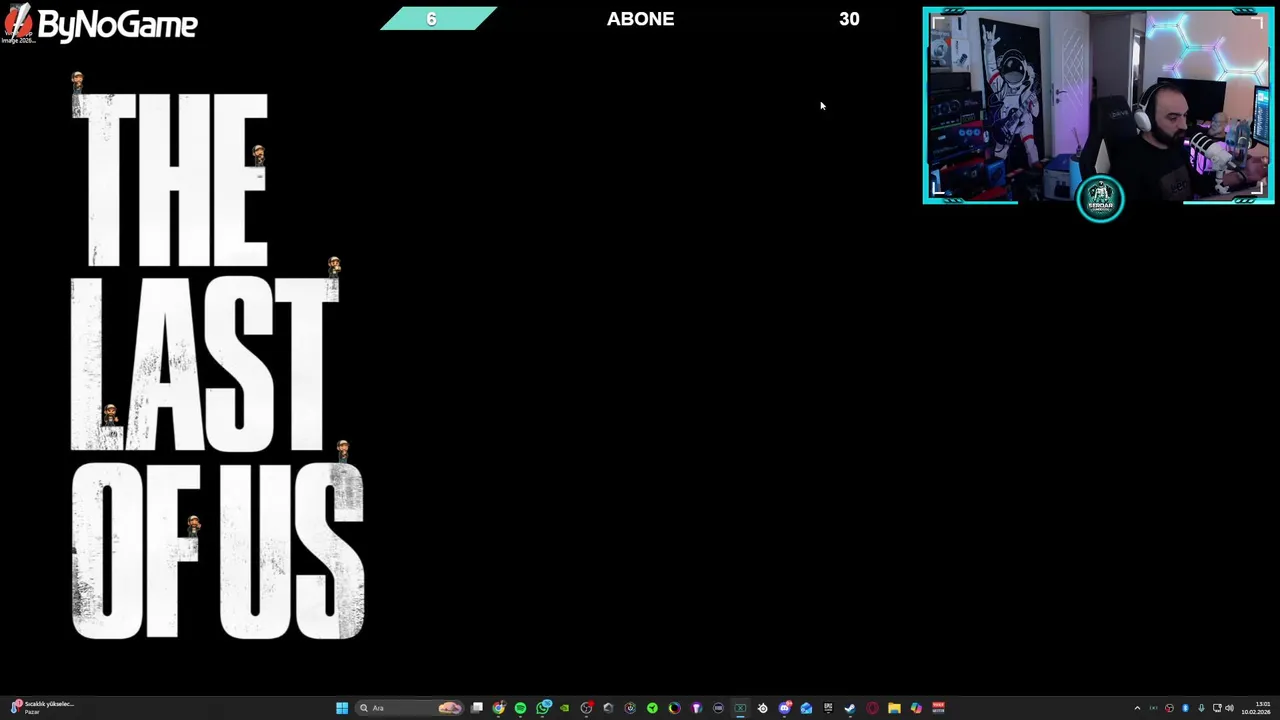Open the purple taskbar app icon

click(696, 708)
